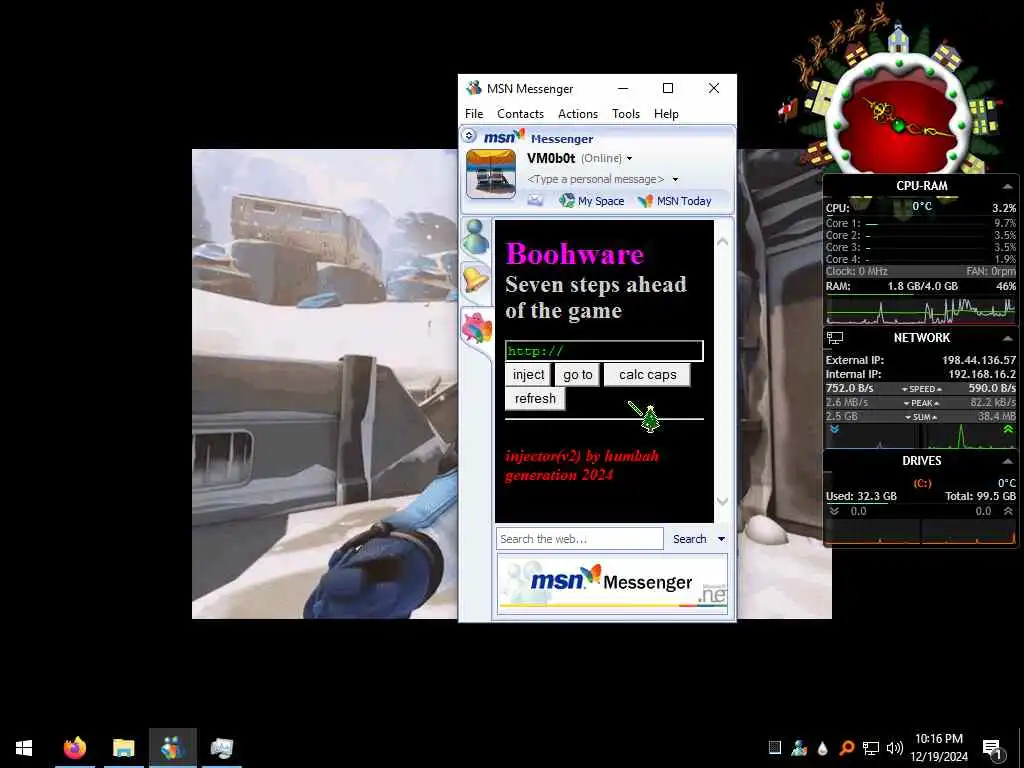The height and width of the screenshot is (768, 1024).
Task: Click the PEAK label in NETWORK gadget
Action: coord(921,404)
